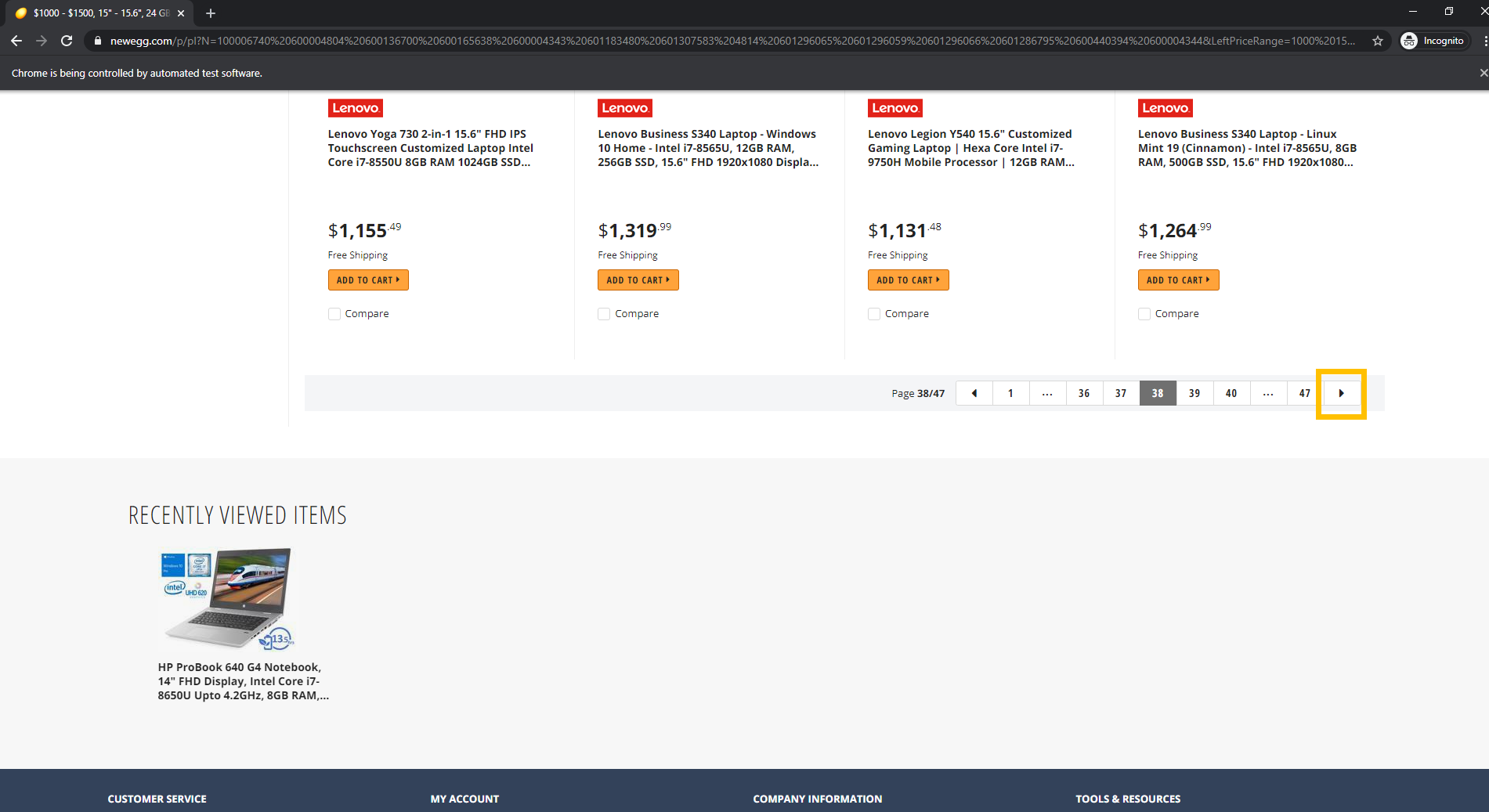The width and height of the screenshot is (1489, 812).
Task: Click the My Account footer heading
Action: pos(464,799)
